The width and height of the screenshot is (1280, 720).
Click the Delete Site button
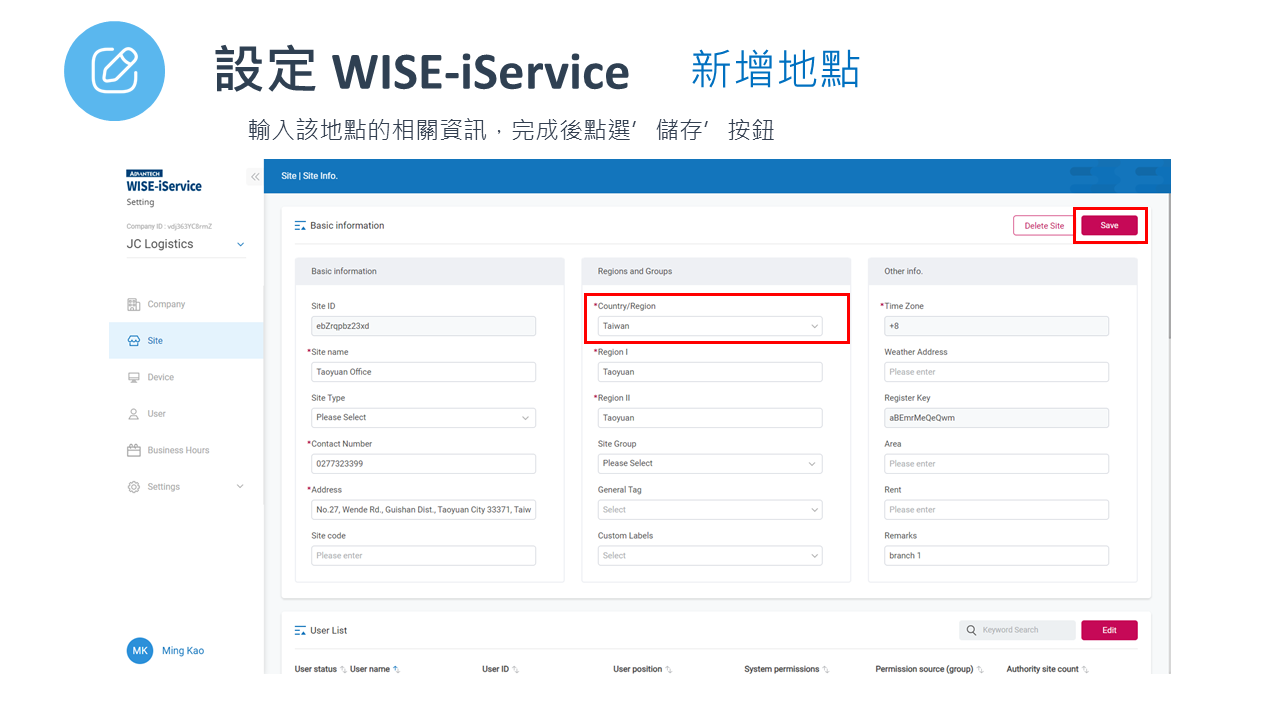pyautogui.click(x=1043, y=226)
